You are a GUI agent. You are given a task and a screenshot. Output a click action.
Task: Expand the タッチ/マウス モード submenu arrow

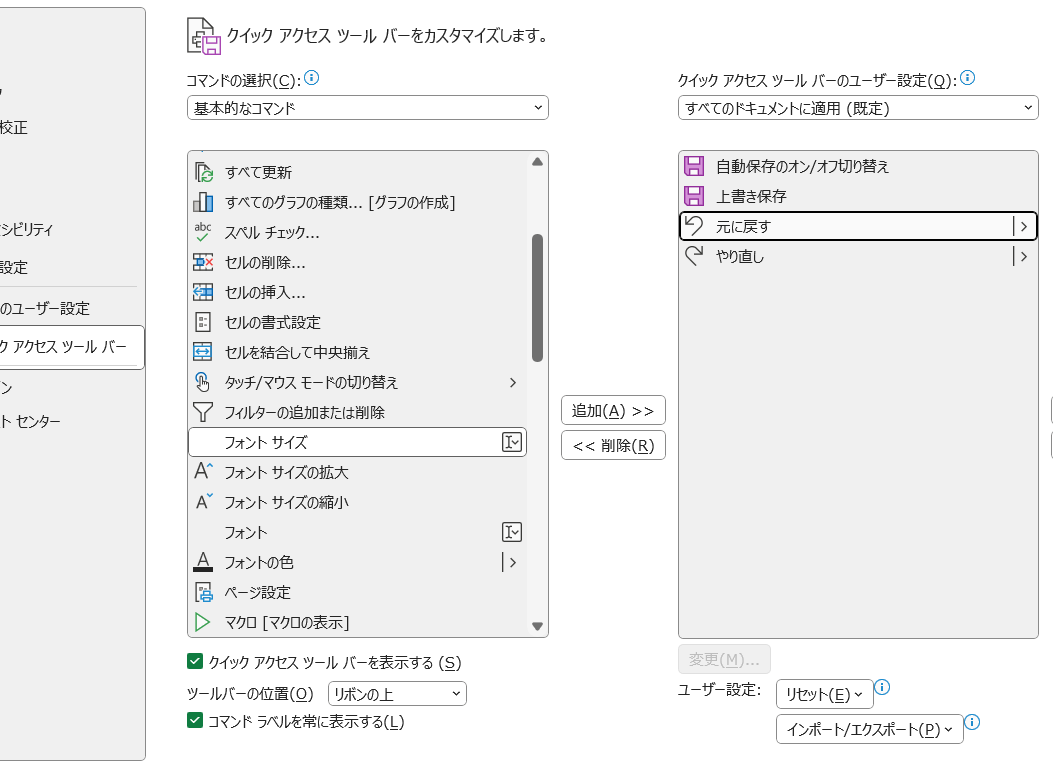(513, 382)
